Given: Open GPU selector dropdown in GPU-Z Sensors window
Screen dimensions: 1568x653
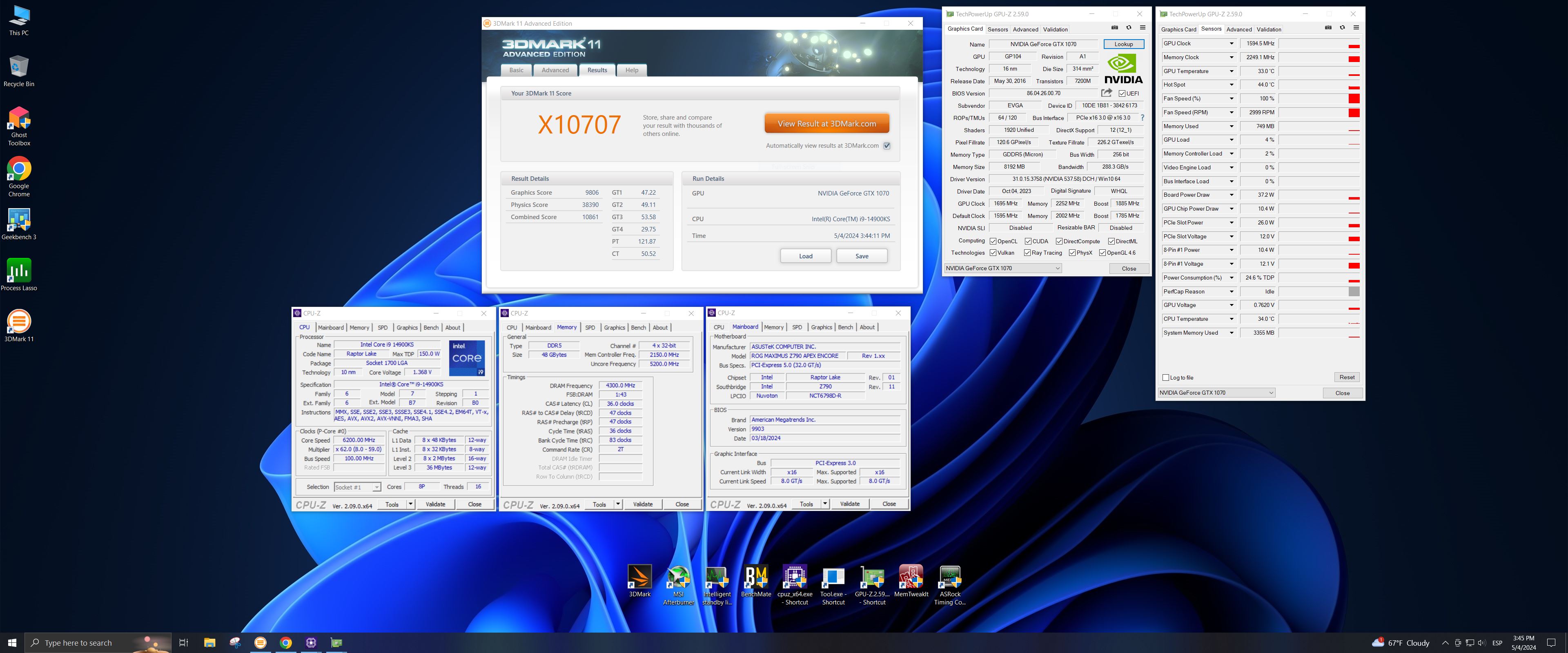Looking at the screenshot, I should click(1216, 393).
